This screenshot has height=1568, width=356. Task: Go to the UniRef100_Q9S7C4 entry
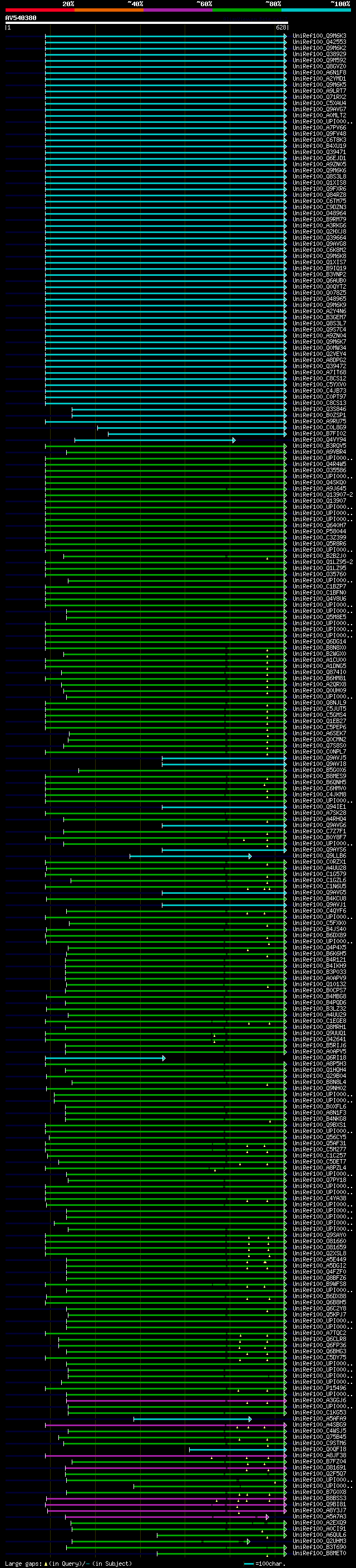pos(319,329)
